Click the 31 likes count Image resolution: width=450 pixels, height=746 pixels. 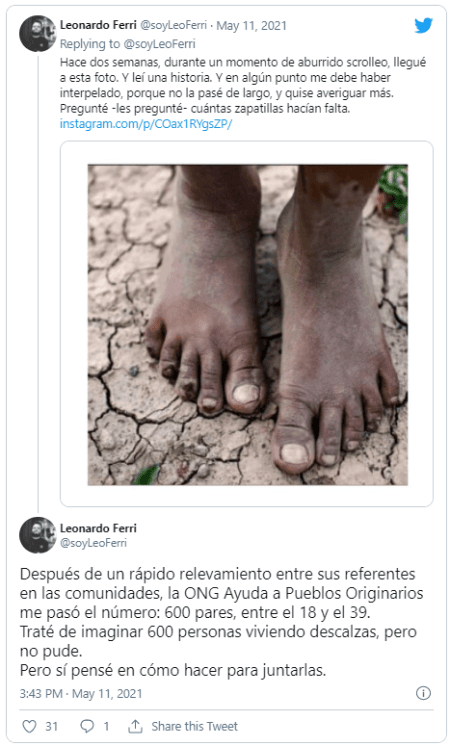point(51,726)
